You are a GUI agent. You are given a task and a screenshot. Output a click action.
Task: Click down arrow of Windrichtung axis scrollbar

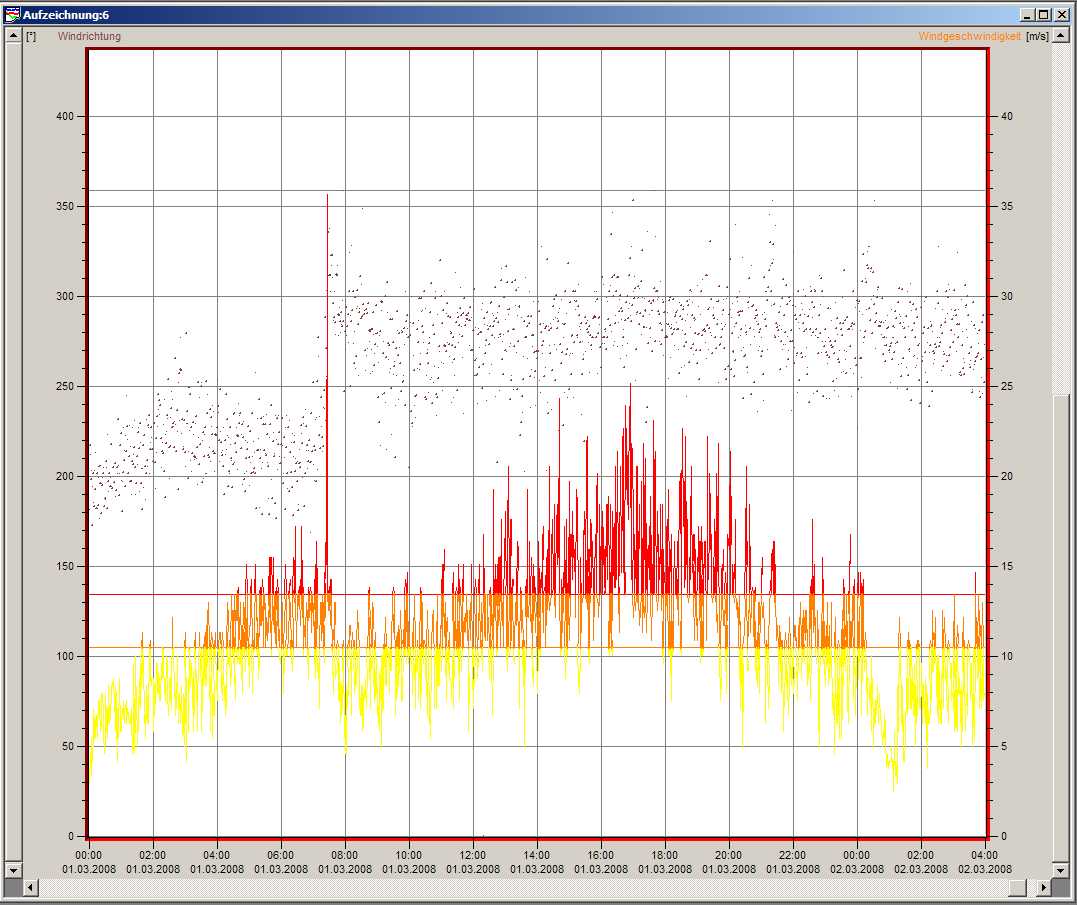pyautogui.click(x=13, y=869)
